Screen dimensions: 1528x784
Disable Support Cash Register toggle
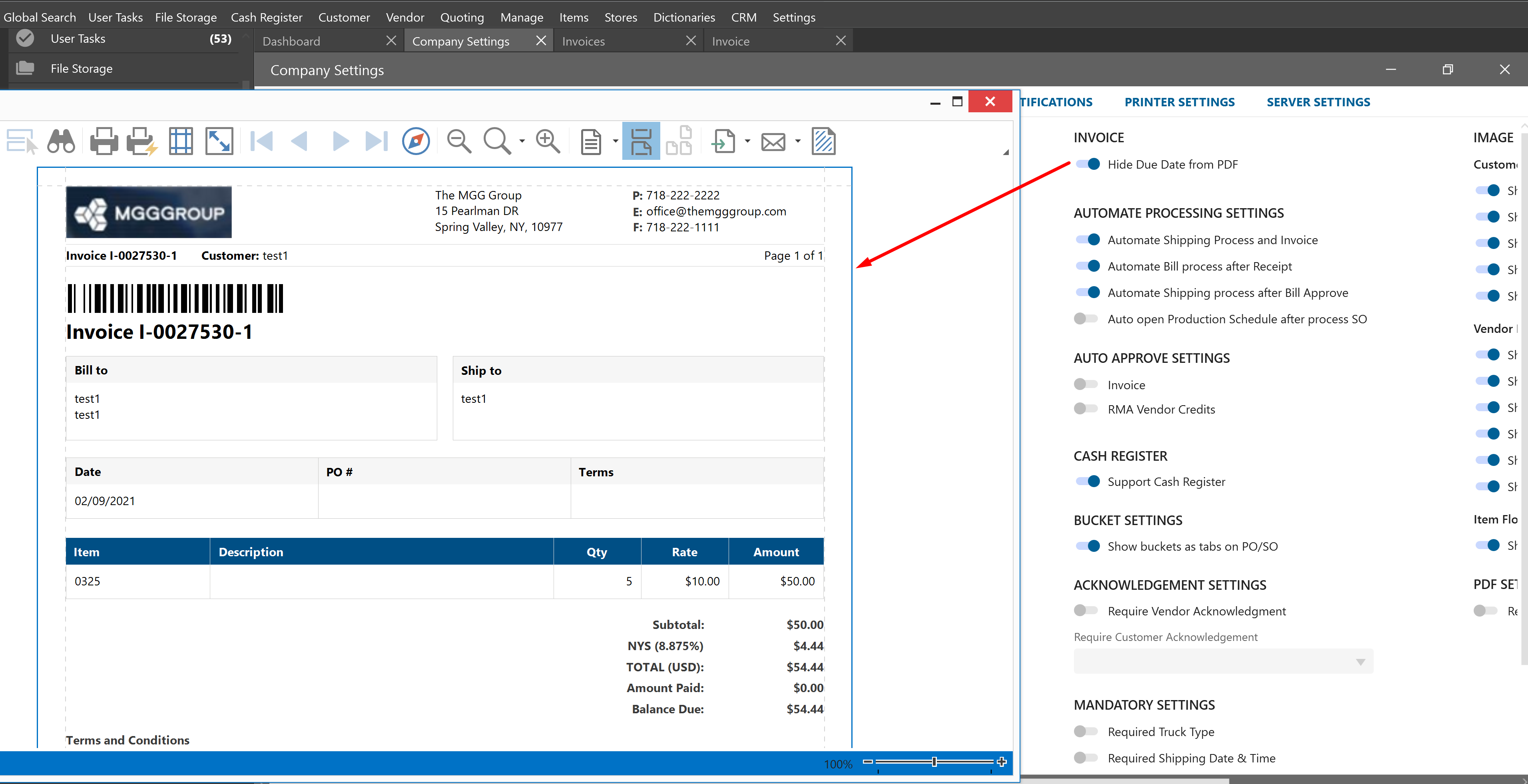1088,481
